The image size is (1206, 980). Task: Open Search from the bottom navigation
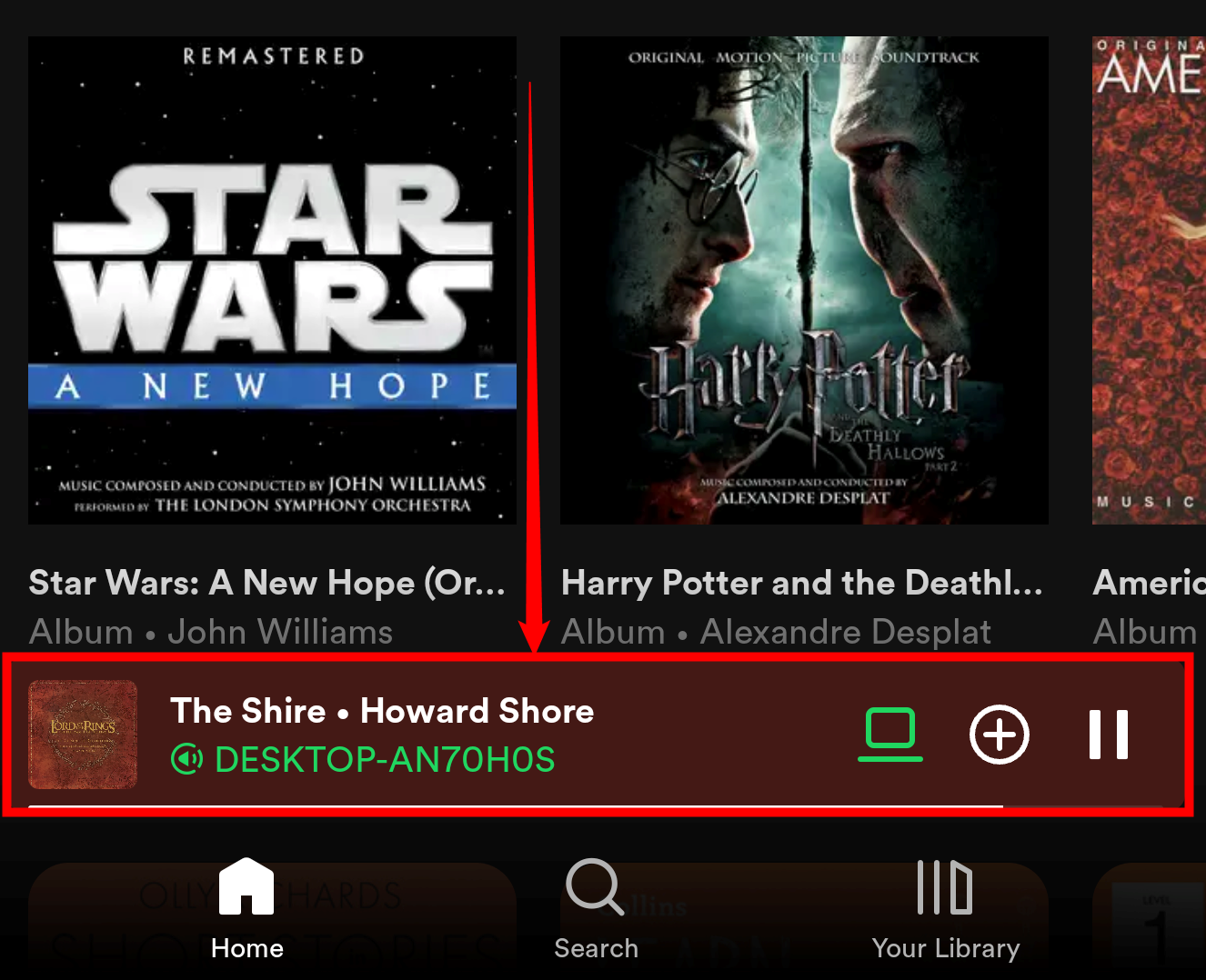click(596, 909)
